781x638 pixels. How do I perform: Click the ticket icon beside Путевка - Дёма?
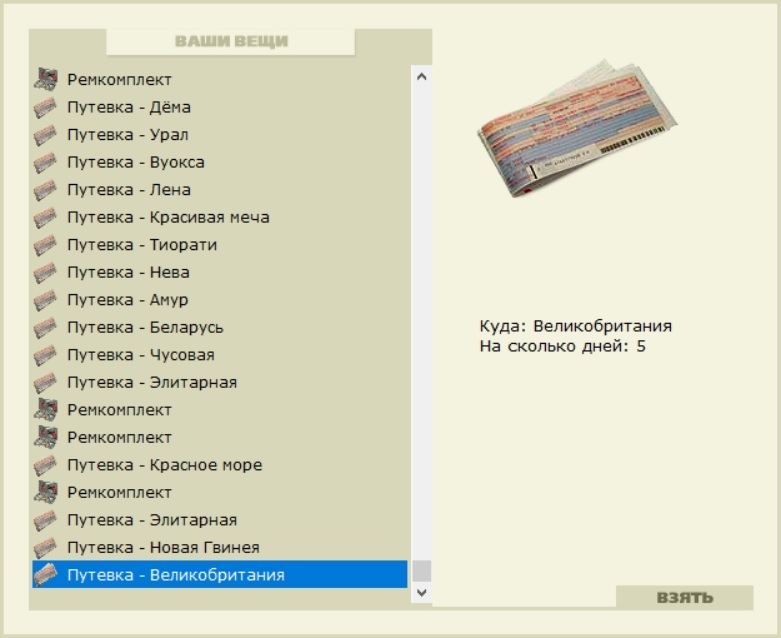(x=45, y=108)
